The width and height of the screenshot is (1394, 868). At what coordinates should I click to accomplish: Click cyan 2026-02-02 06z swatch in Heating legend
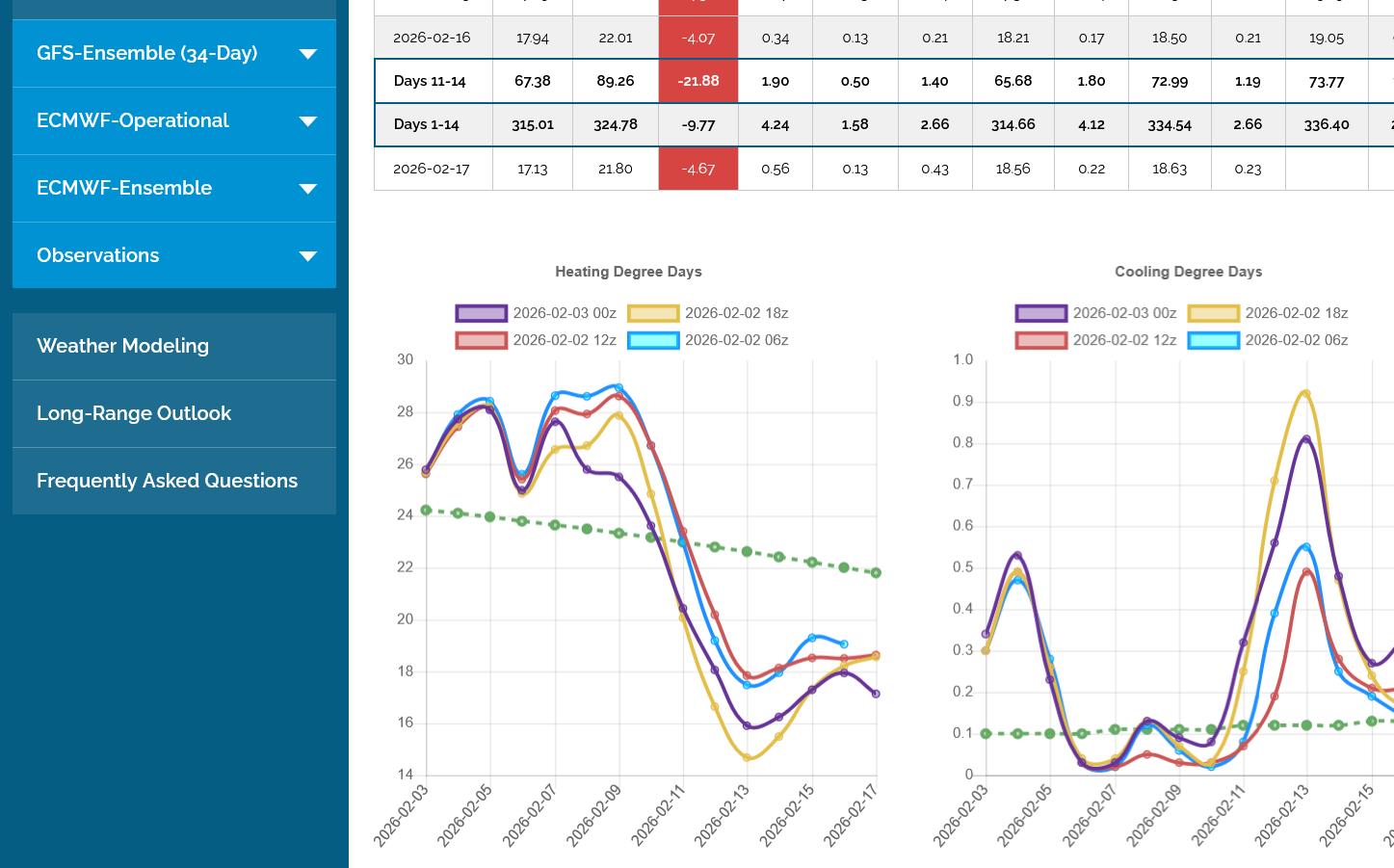[653, 340]
